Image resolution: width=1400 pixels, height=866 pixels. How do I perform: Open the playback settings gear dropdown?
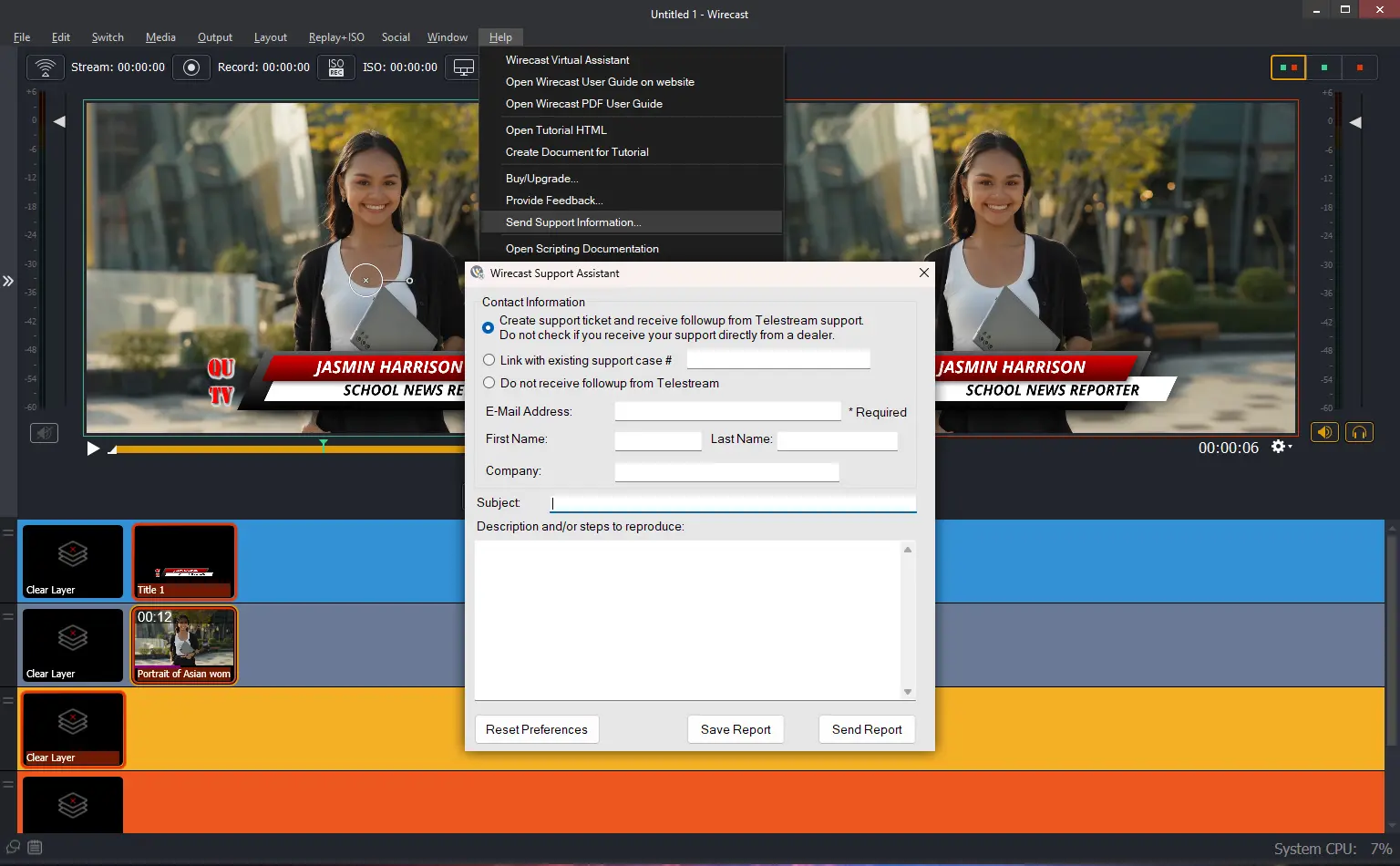pos(1282,447)
